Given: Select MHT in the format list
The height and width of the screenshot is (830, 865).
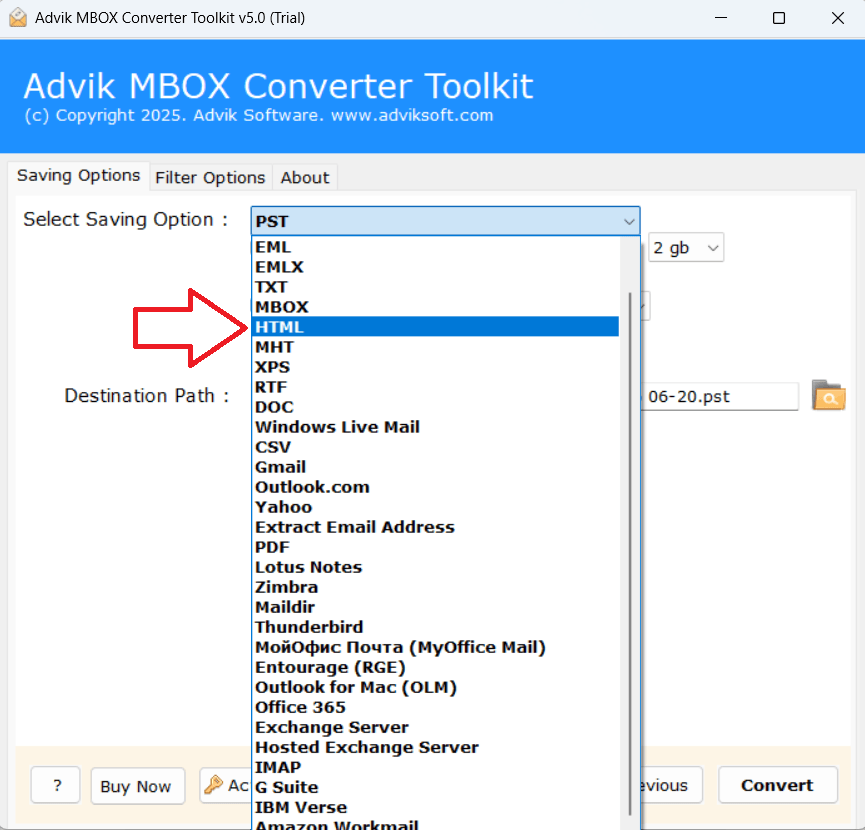Looking at the screenshot, I should [x=435, y=347].
